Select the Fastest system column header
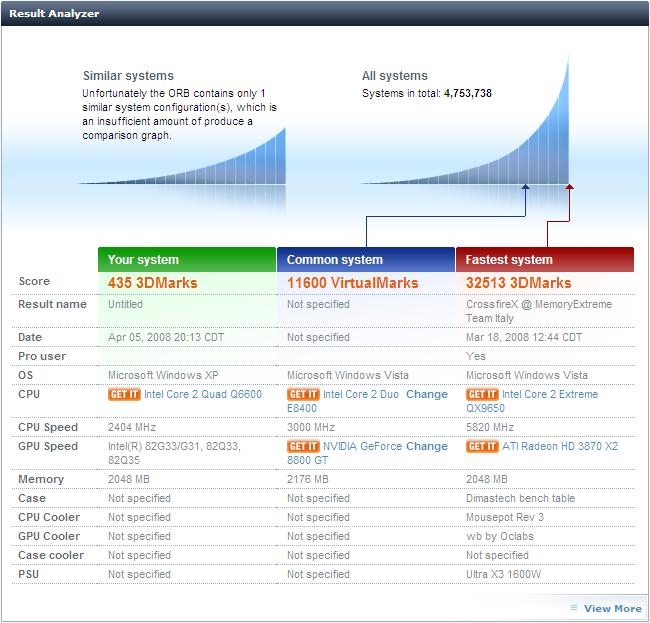This screenshot has height=623, width=650. pyautogui.click(x=545, y=259)
